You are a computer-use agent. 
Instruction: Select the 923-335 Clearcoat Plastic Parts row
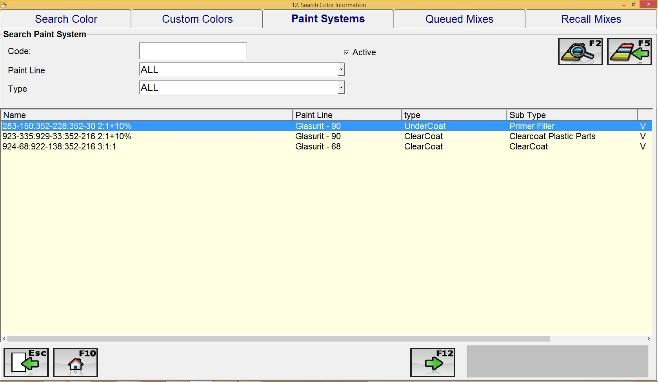pyautogui.click(x=326, y=136)
